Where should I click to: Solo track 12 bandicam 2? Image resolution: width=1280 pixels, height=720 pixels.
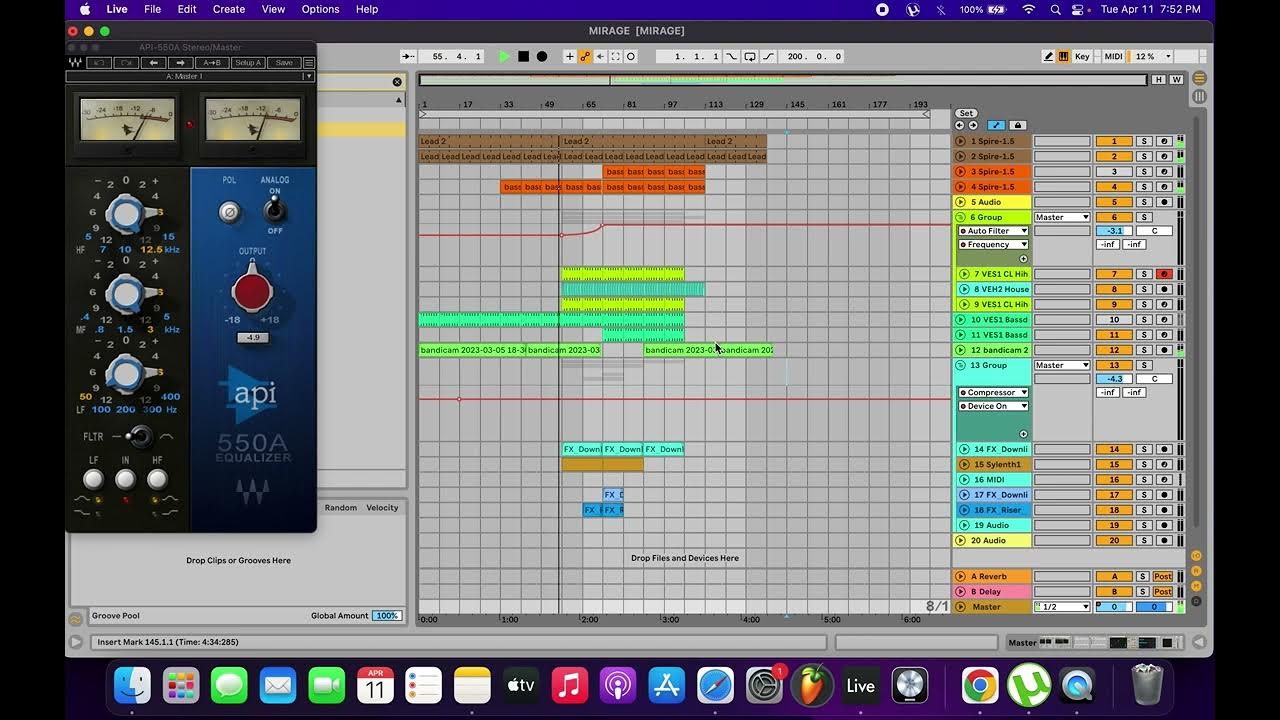tap(1145, 350)
